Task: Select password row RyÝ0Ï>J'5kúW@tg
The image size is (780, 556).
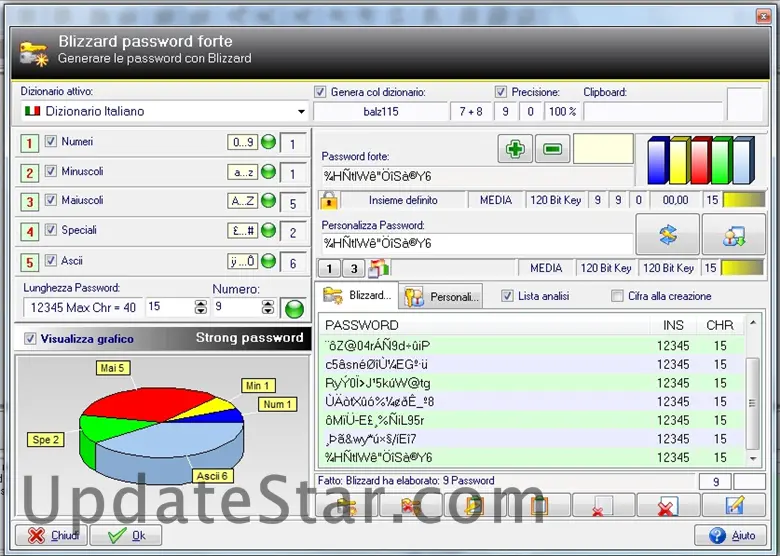Action: pos(532,383)
